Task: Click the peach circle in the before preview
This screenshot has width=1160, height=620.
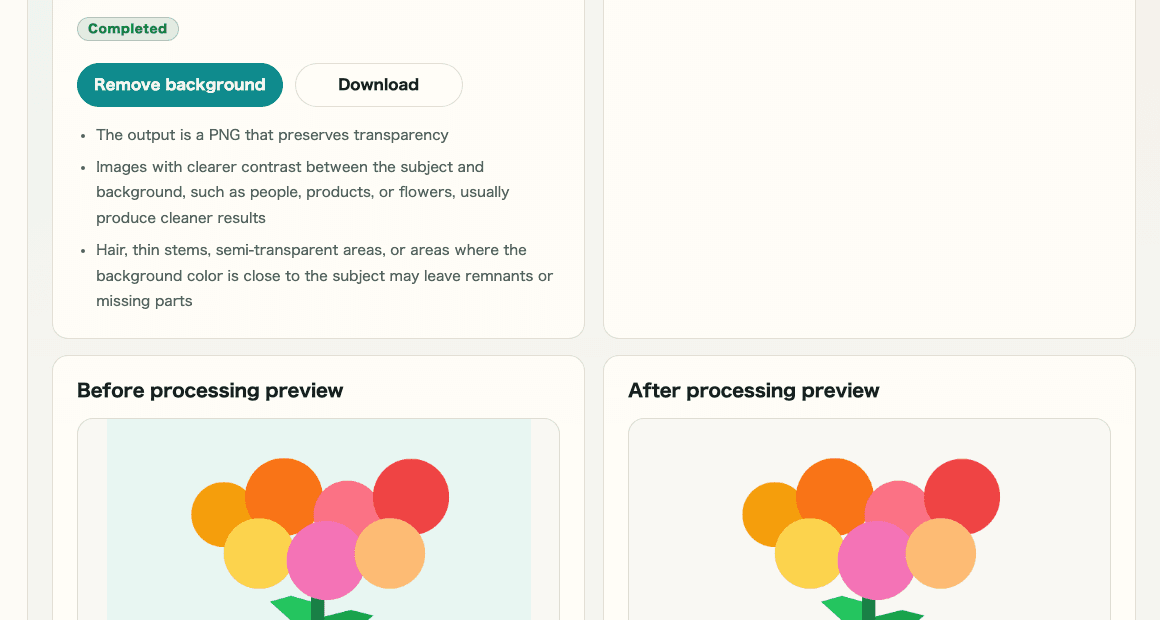Action: coord(391,554)
